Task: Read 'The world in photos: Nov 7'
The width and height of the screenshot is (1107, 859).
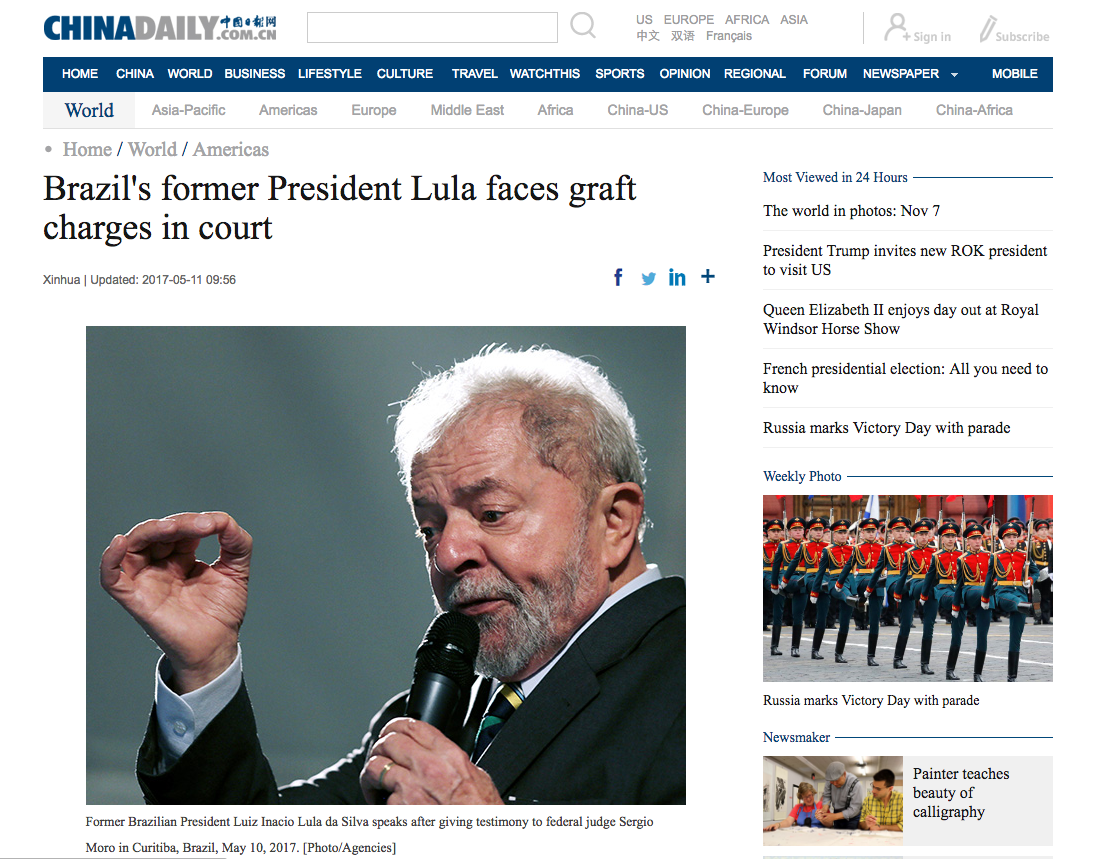Action: tap(851, 210)
